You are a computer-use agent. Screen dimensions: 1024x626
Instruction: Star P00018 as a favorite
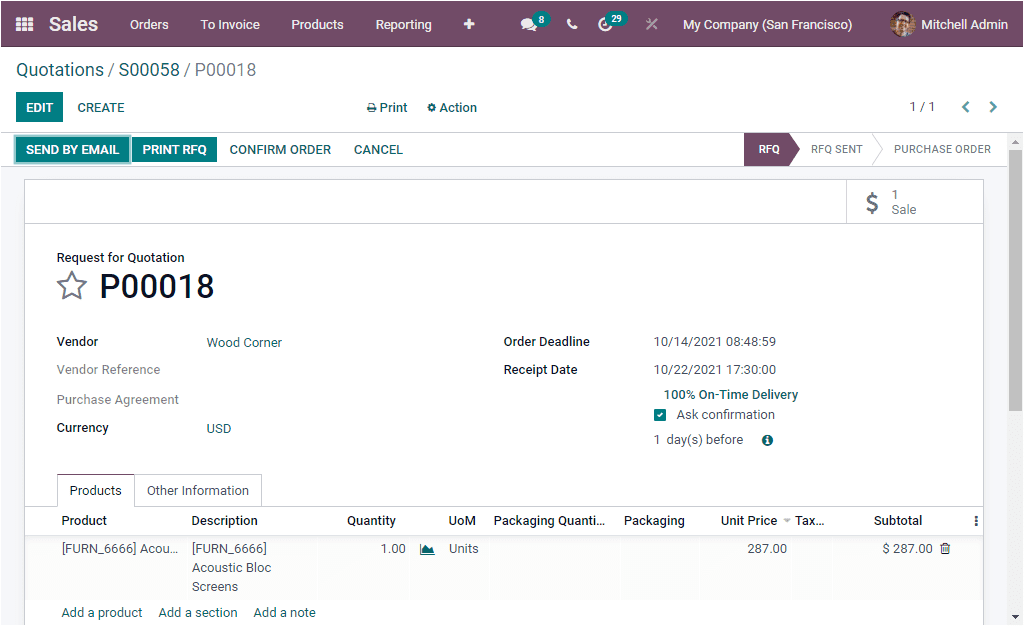(71, 286)
